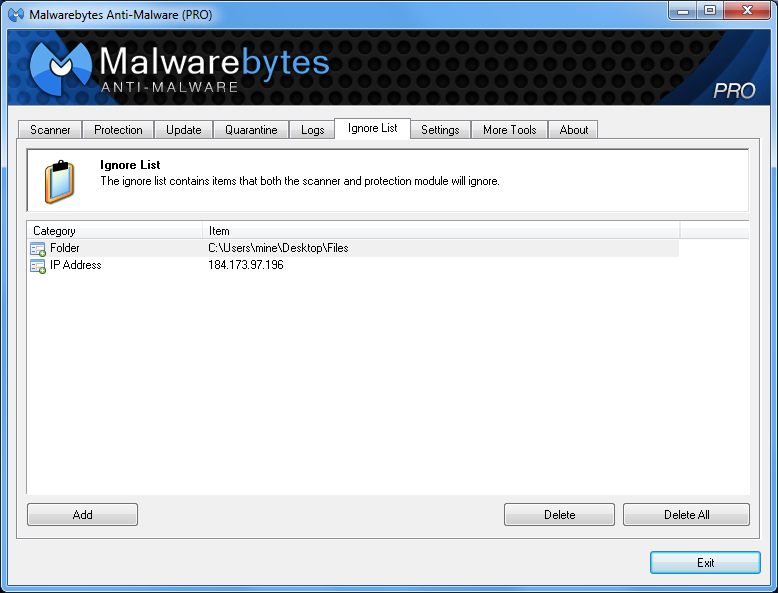Sort by the Category column header

click(115, 231)
